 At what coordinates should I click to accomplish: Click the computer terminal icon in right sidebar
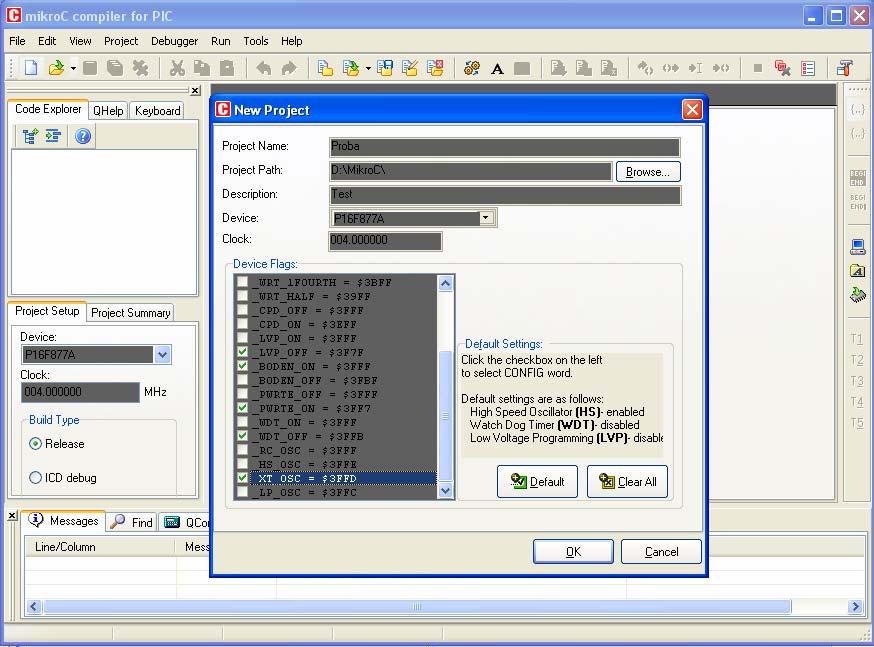point(858,247)
